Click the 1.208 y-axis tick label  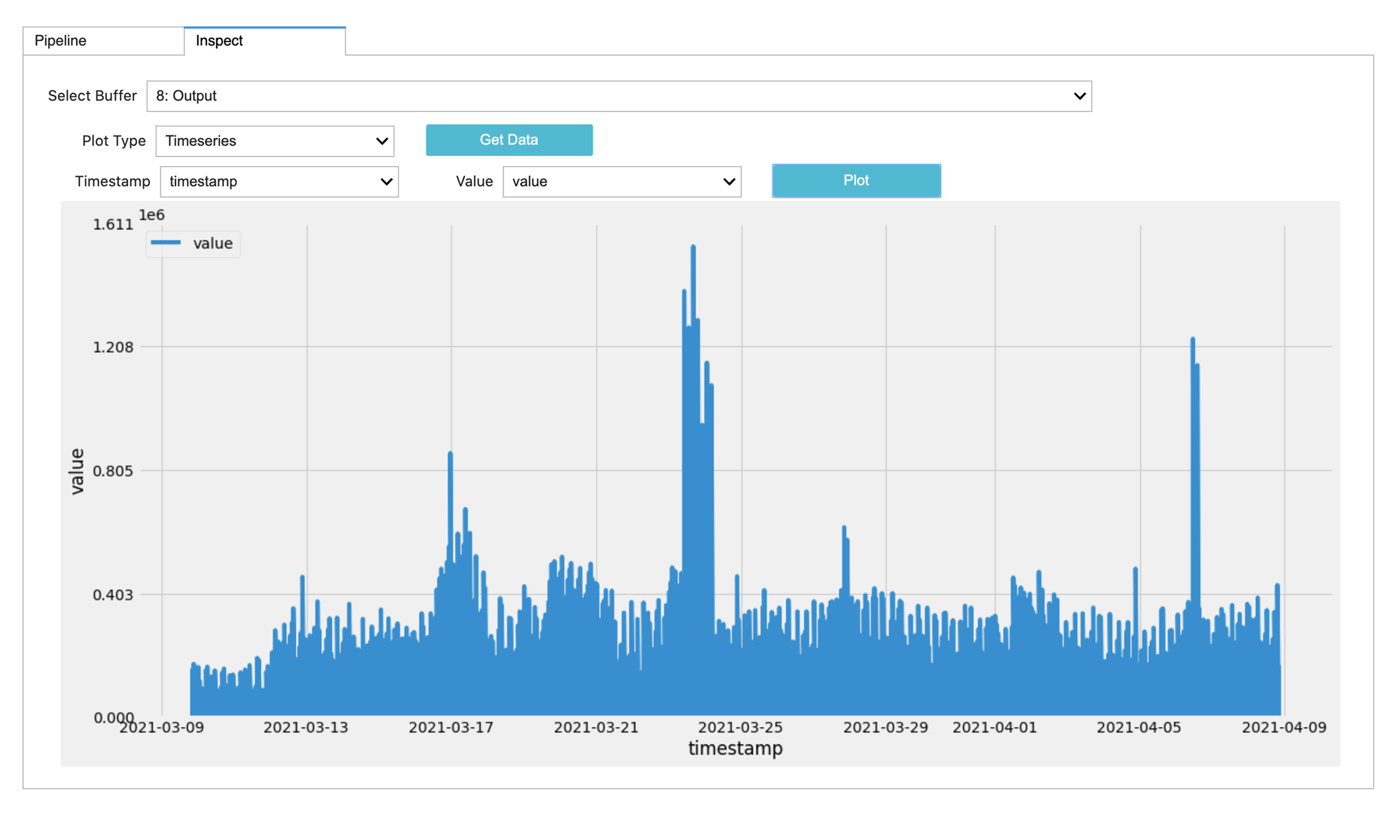pyautogui.click(x=113, y=347)
